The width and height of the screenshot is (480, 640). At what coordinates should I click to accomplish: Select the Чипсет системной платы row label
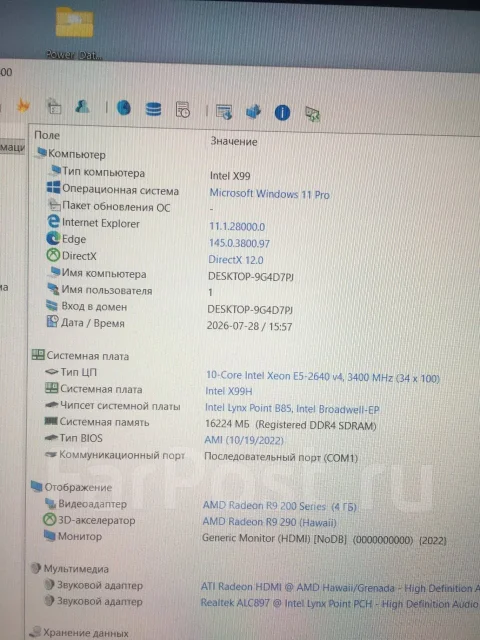coord(120,406)
